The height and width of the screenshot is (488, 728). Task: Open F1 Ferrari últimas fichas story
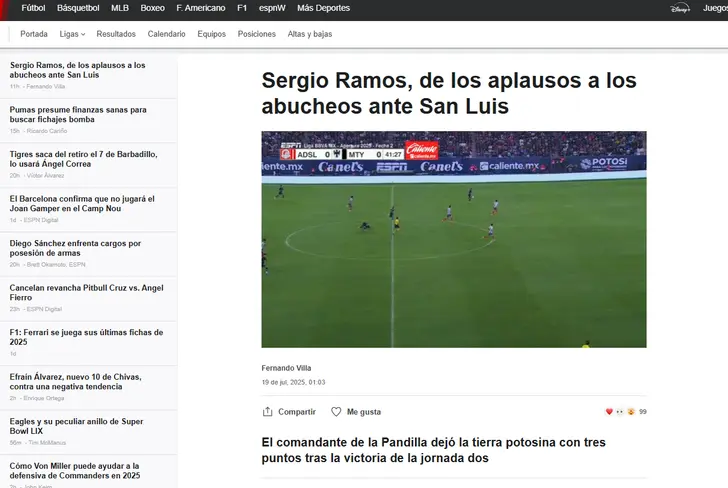(86, 338)
